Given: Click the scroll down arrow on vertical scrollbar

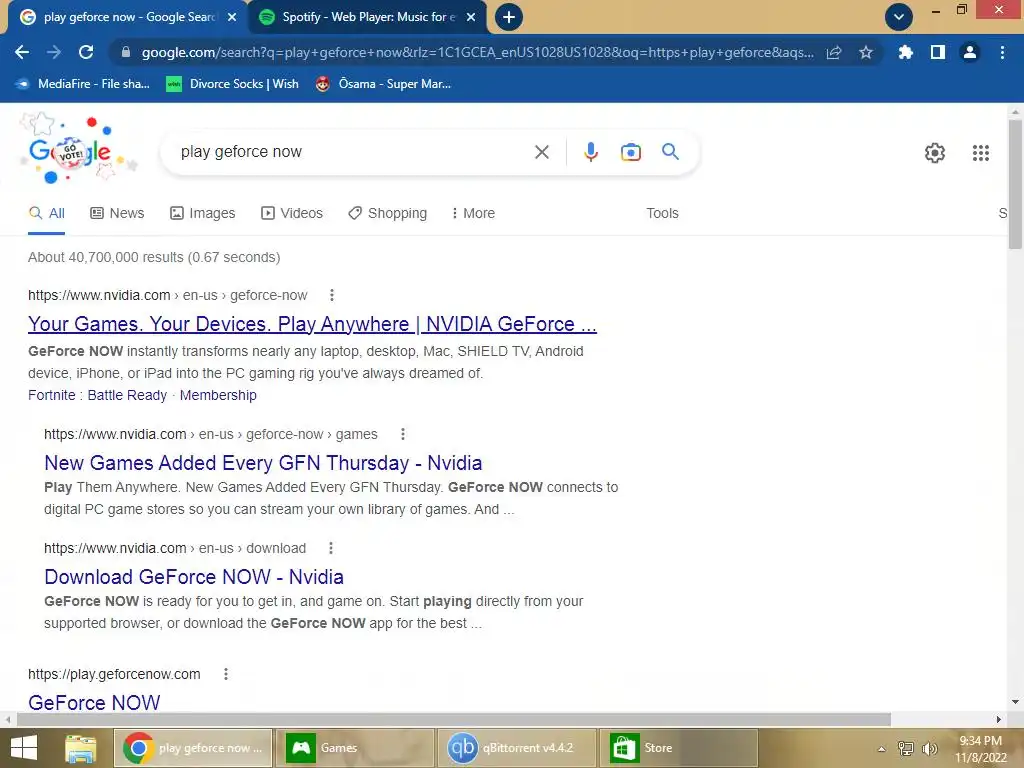Looking at the screenshot, I should tap(1015, 702).
